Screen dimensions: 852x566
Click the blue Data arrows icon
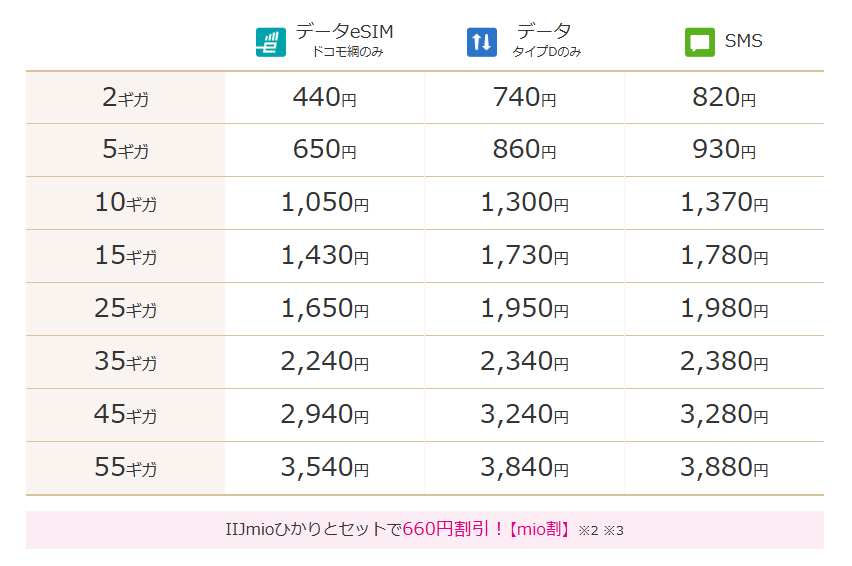point(481,42)
